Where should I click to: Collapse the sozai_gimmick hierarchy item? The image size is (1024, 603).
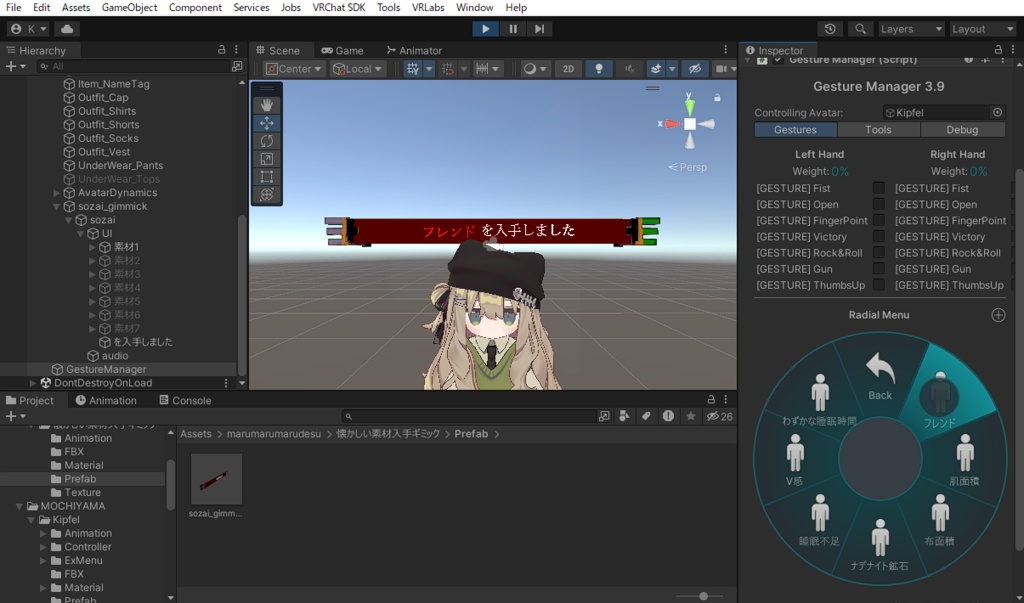(56, 206)
